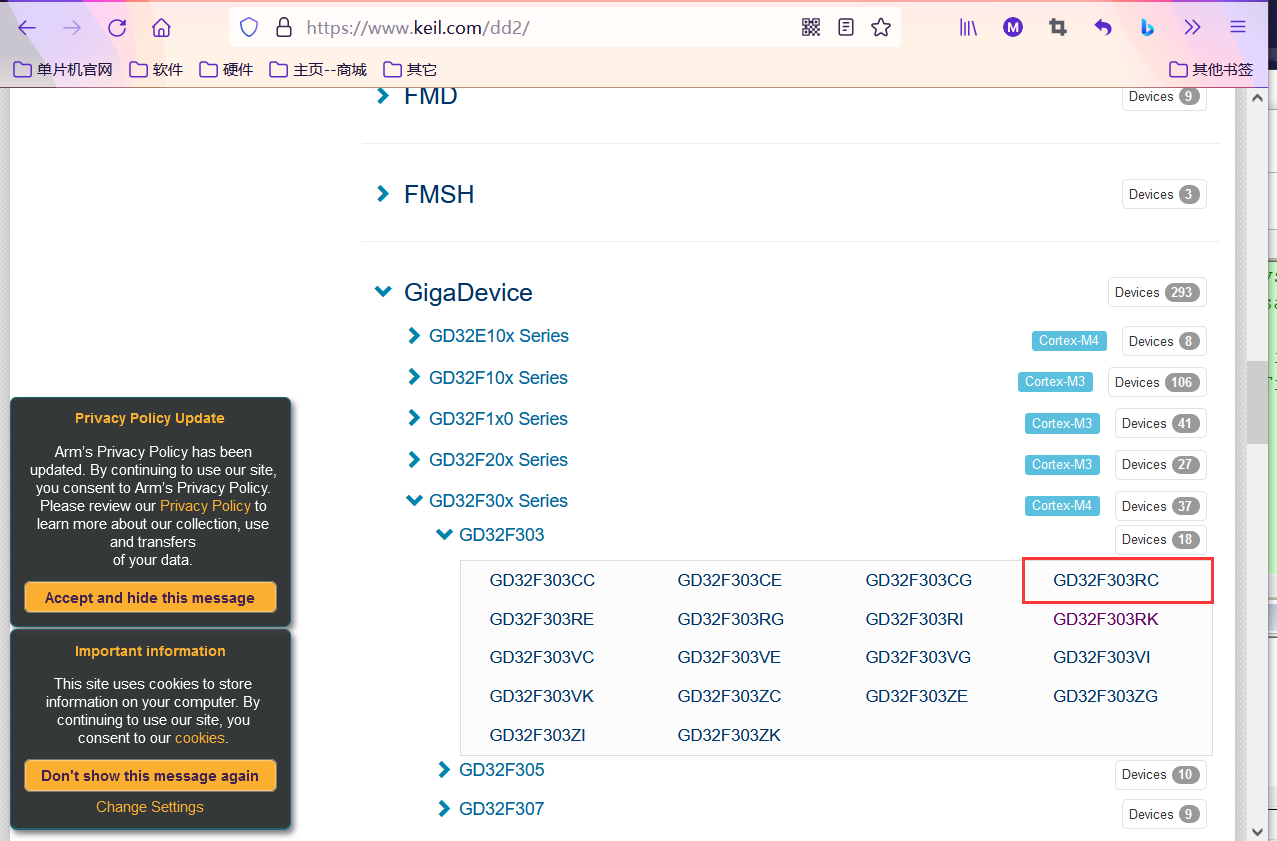The image size is (1277, 841).
Task: Open the GD32F303CE device link
Action: coord(730,580)
